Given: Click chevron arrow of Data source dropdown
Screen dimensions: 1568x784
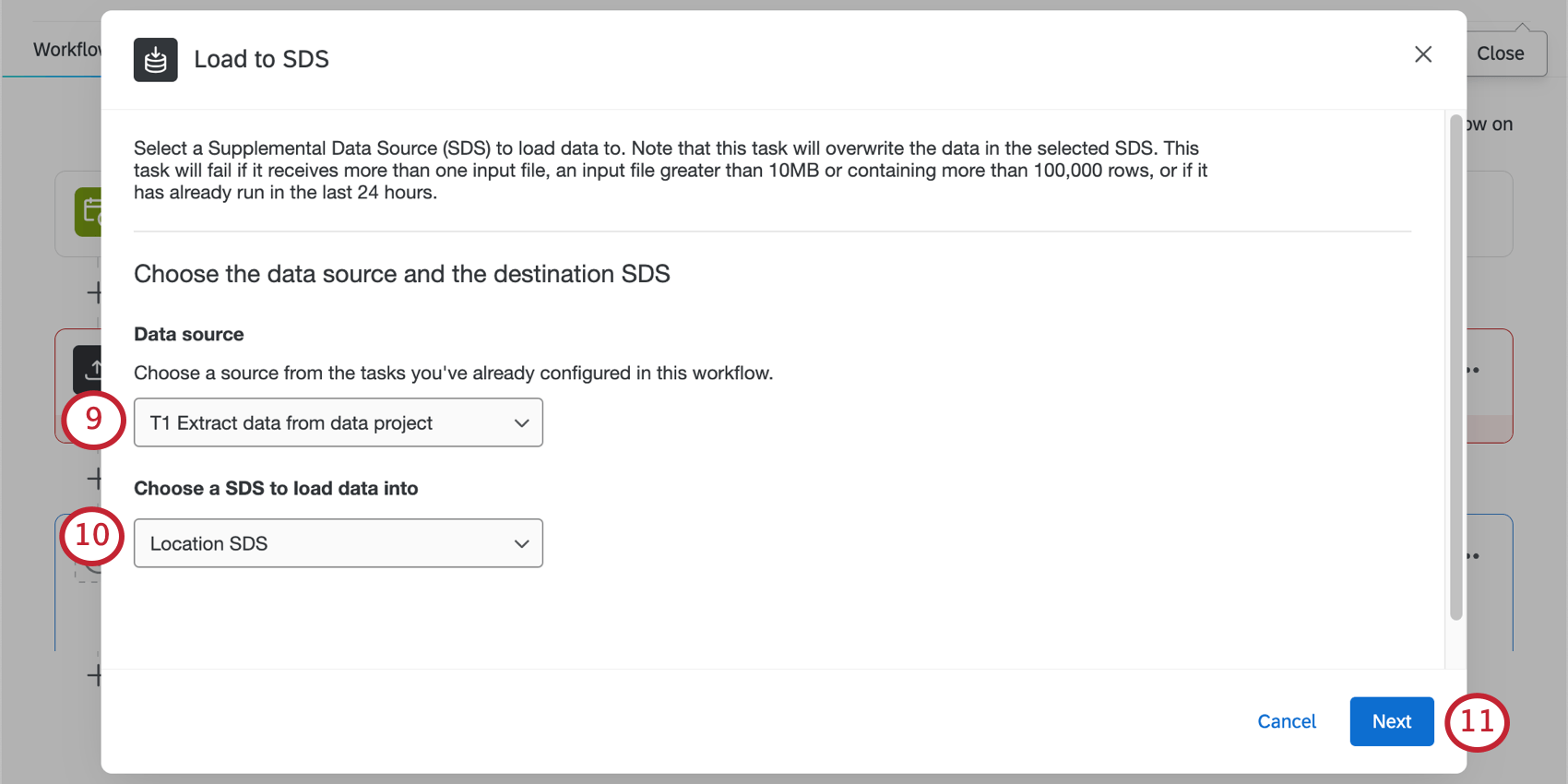Looking at the screenshot, I should click(521, 423).
